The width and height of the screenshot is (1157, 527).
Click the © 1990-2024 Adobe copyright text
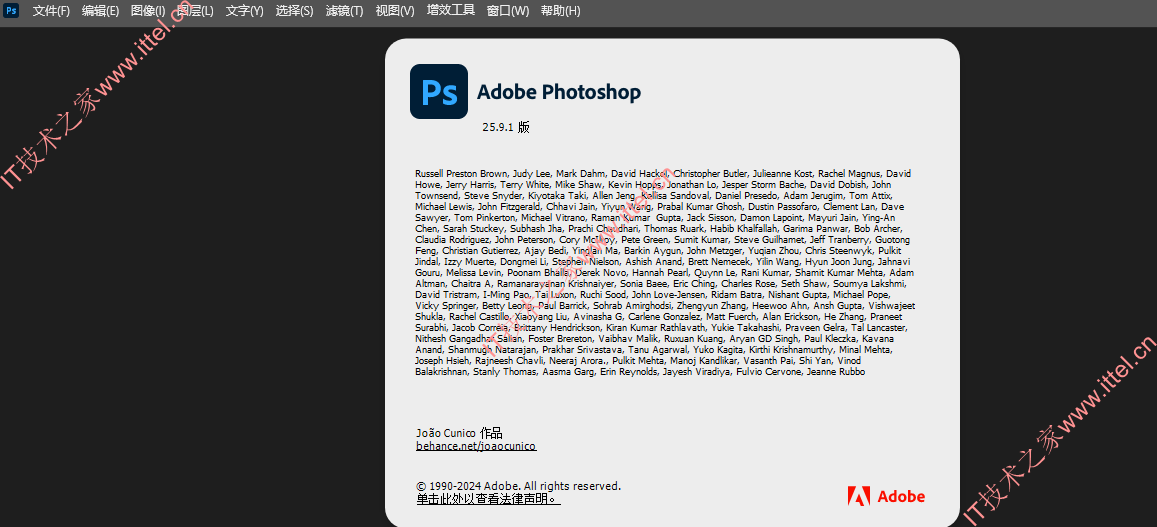pyautogui.click(x=519, y=486)
